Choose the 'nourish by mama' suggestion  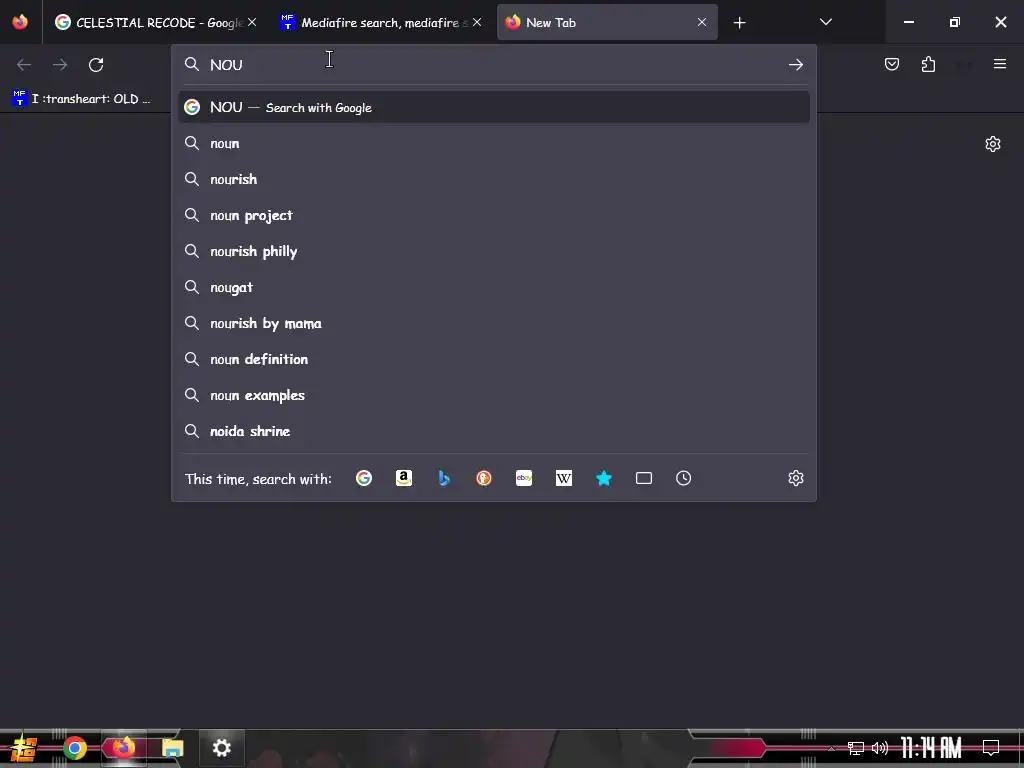tap(494, 323)
